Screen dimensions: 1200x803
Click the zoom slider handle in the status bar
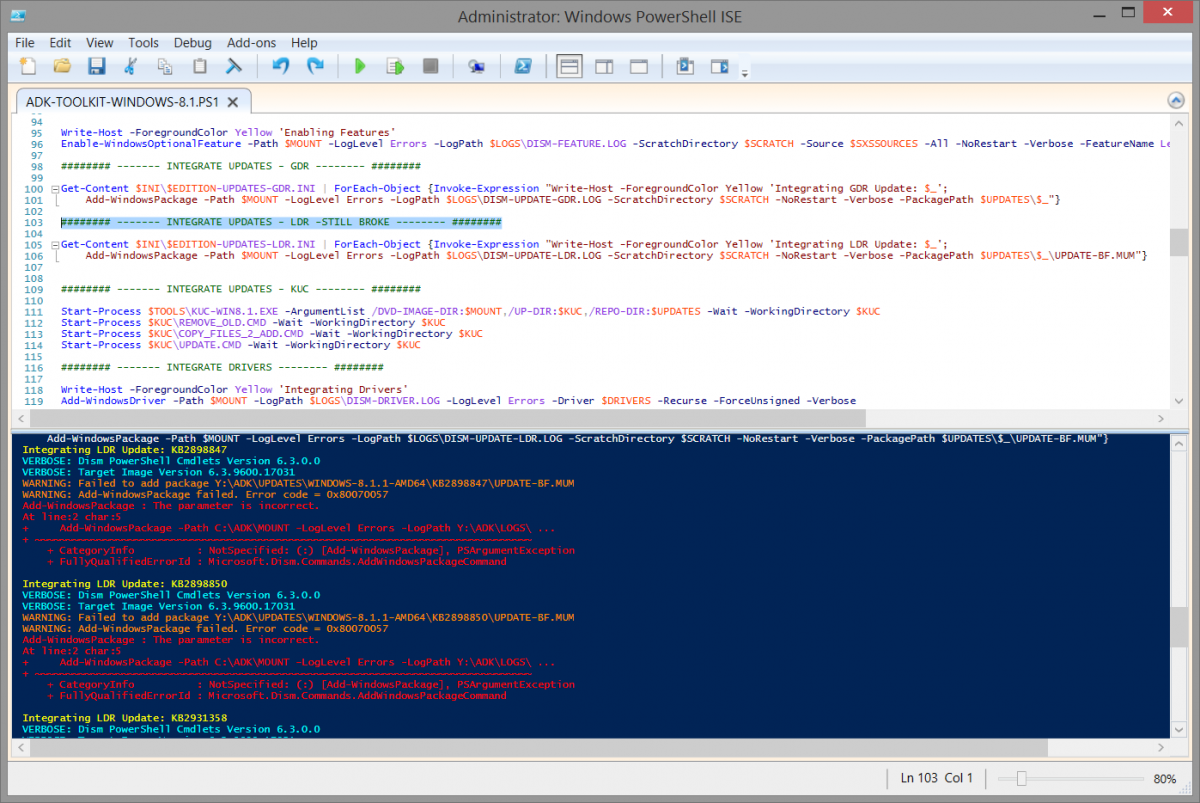[x=1019, y=778]
